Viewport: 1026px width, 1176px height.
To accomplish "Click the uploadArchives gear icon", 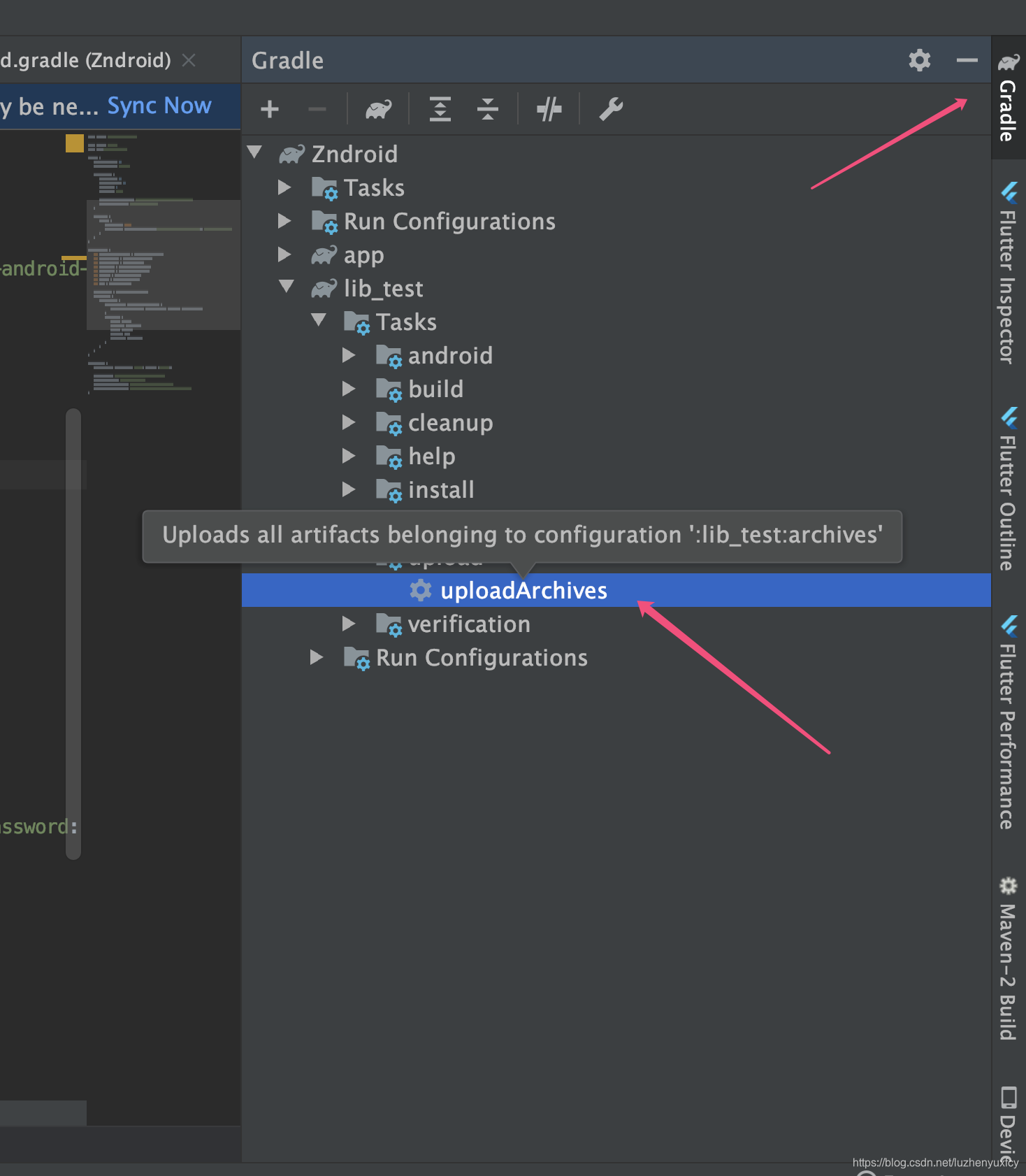I will (420, 590).
